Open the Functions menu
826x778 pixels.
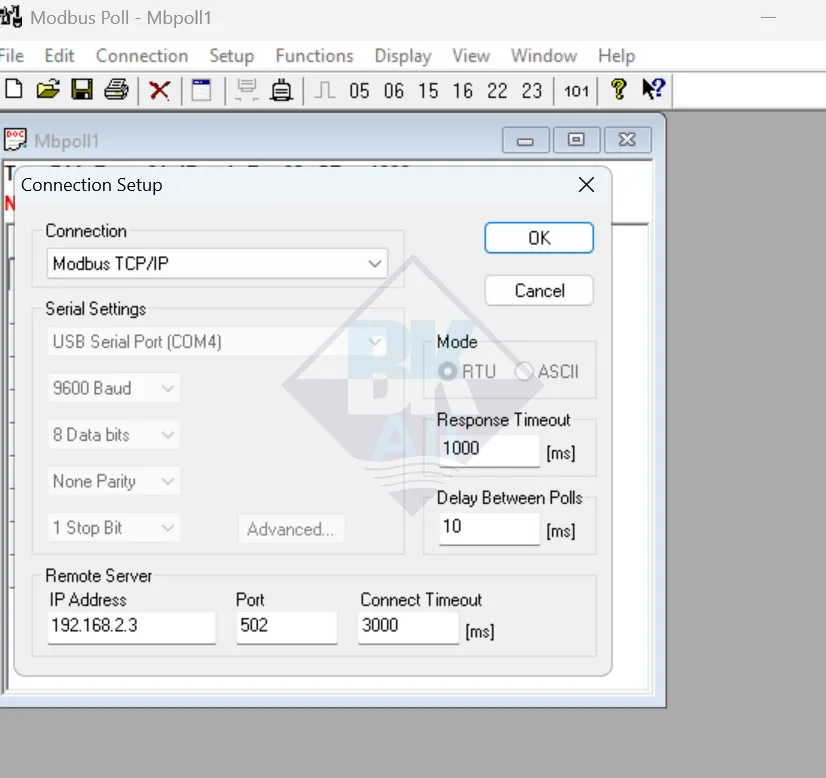(314, 55)
